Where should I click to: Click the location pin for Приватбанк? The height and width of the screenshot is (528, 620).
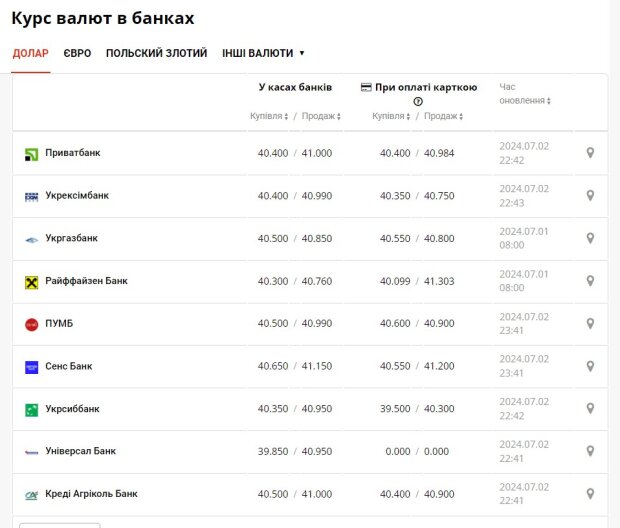(590, 153)
